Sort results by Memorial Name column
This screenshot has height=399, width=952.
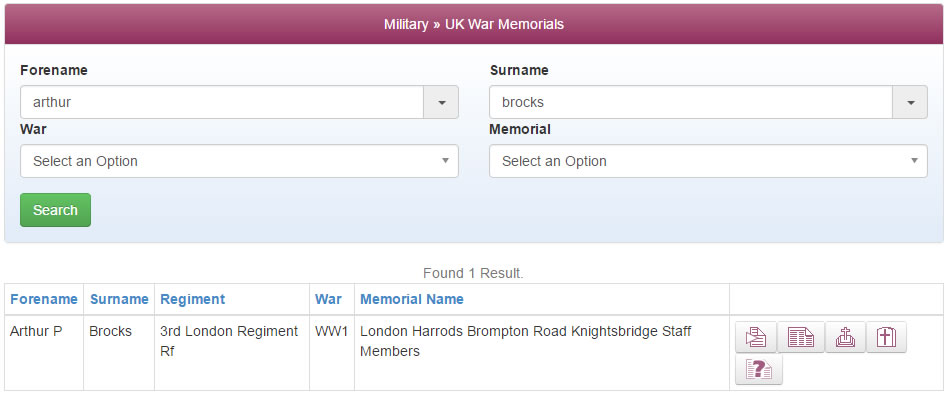(x=412, y=299)
